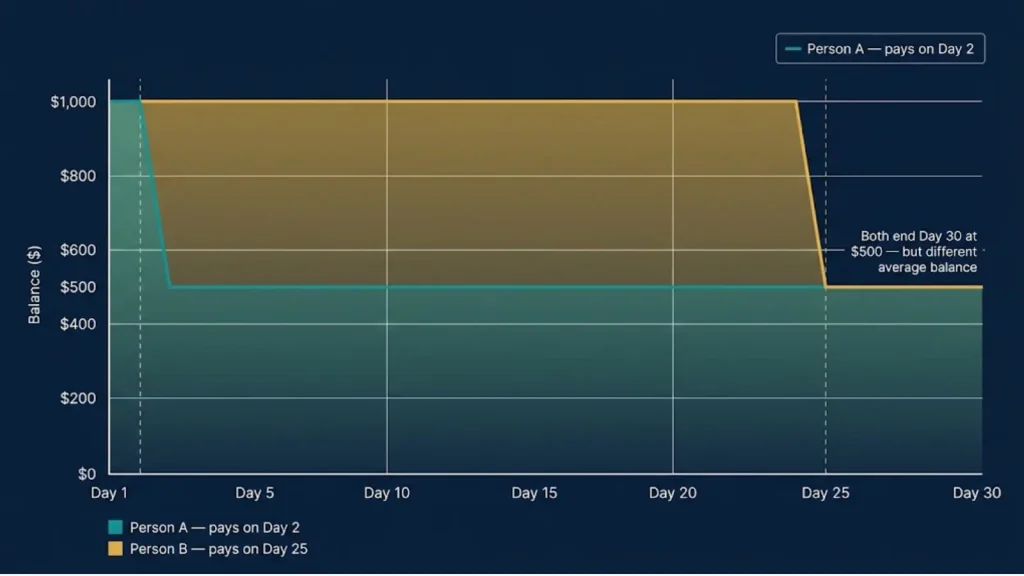This screenshot has width=1024, height=576.
Task: Click the teal line icon in top legend
Action: pyautogui.click(x=793, y=49)
